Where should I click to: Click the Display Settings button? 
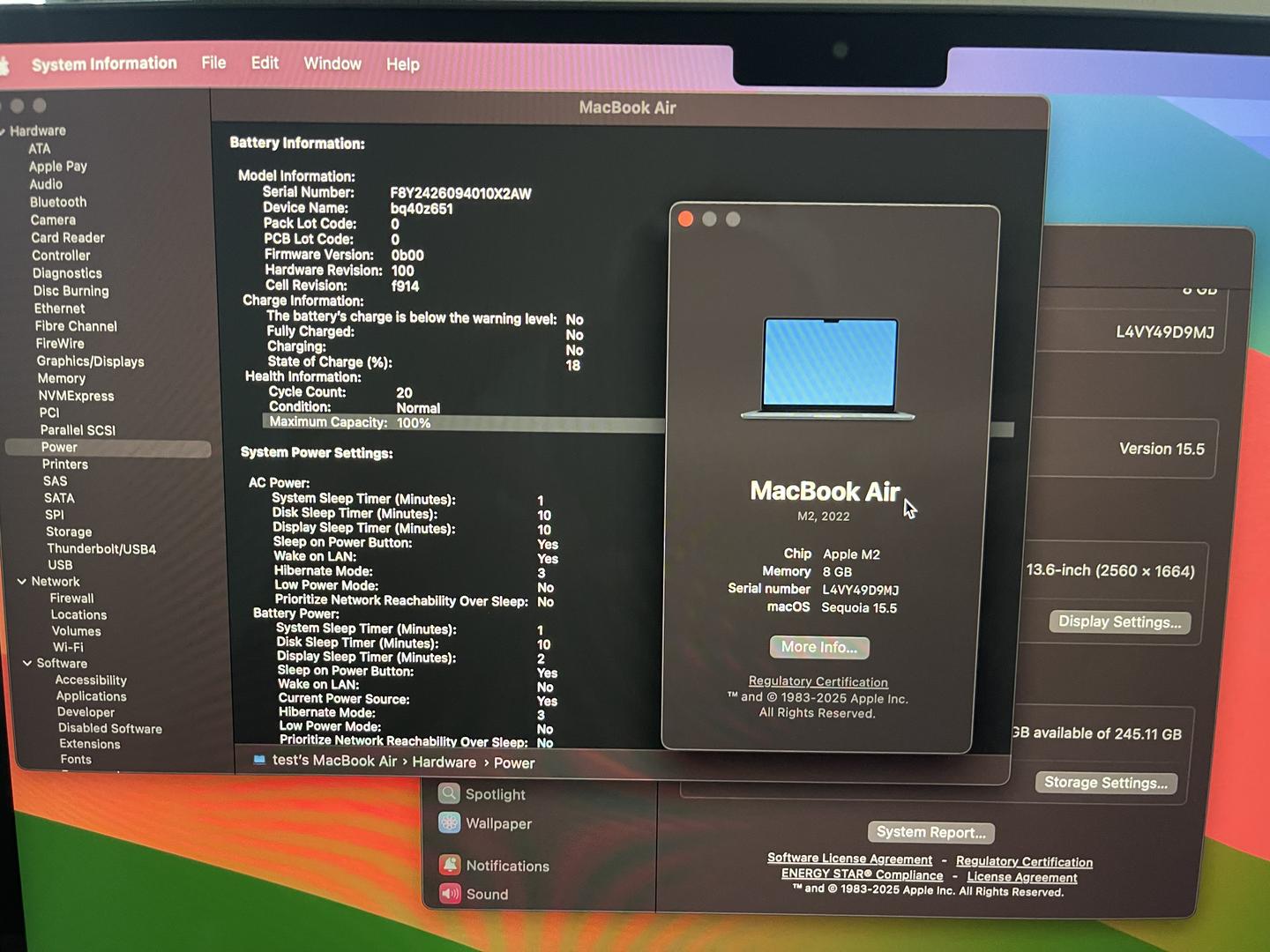click(x=1119, y=621)
